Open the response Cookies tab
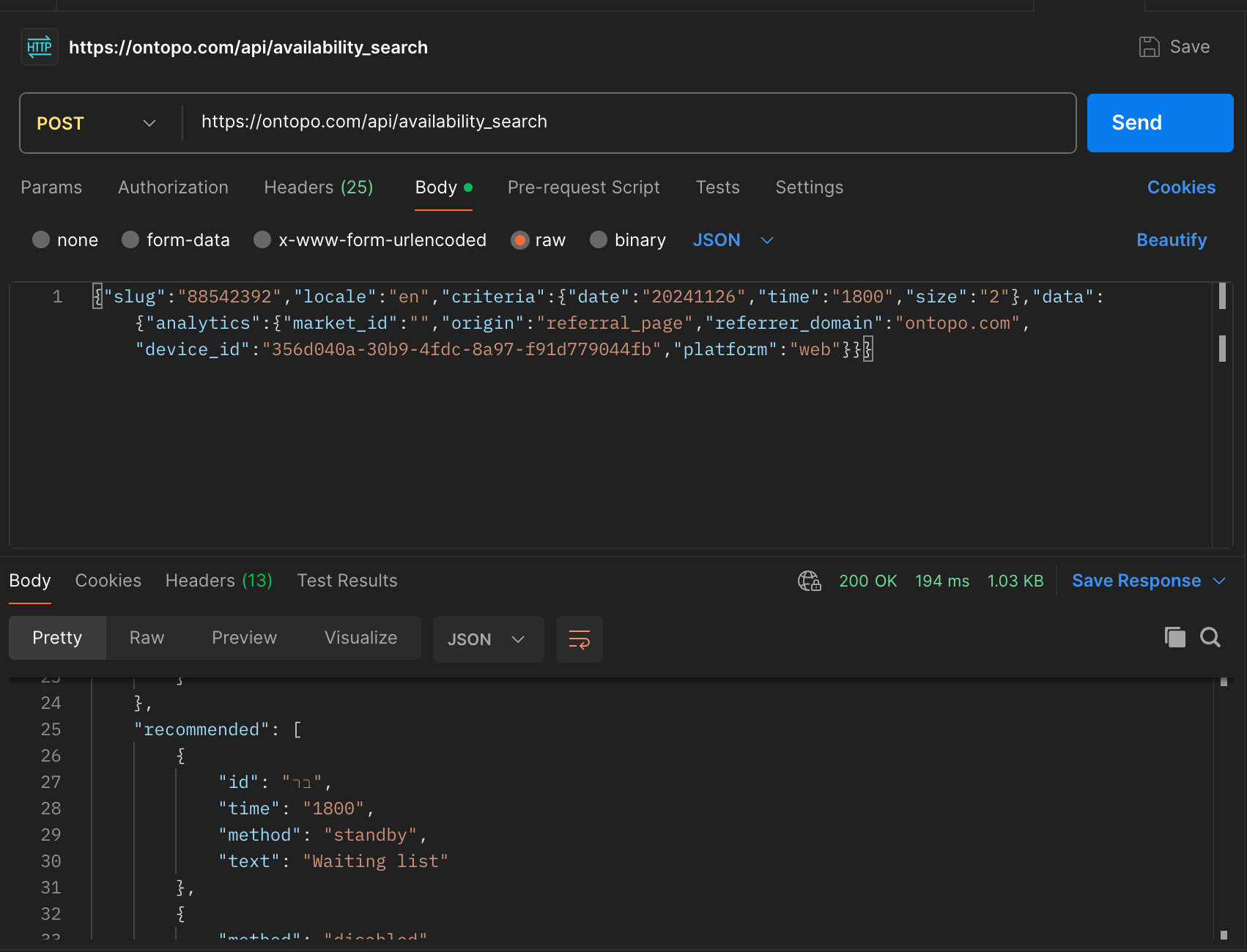This screenshot has width=1247, height=952. click(x=108, y=581)
